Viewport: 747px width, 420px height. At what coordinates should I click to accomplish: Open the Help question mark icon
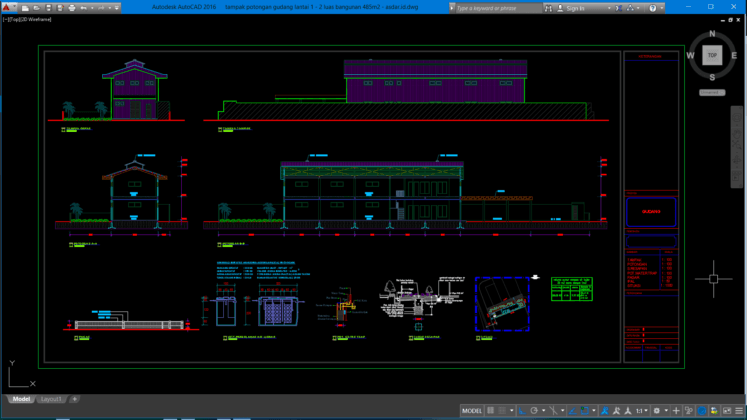(x=654, y=8)
